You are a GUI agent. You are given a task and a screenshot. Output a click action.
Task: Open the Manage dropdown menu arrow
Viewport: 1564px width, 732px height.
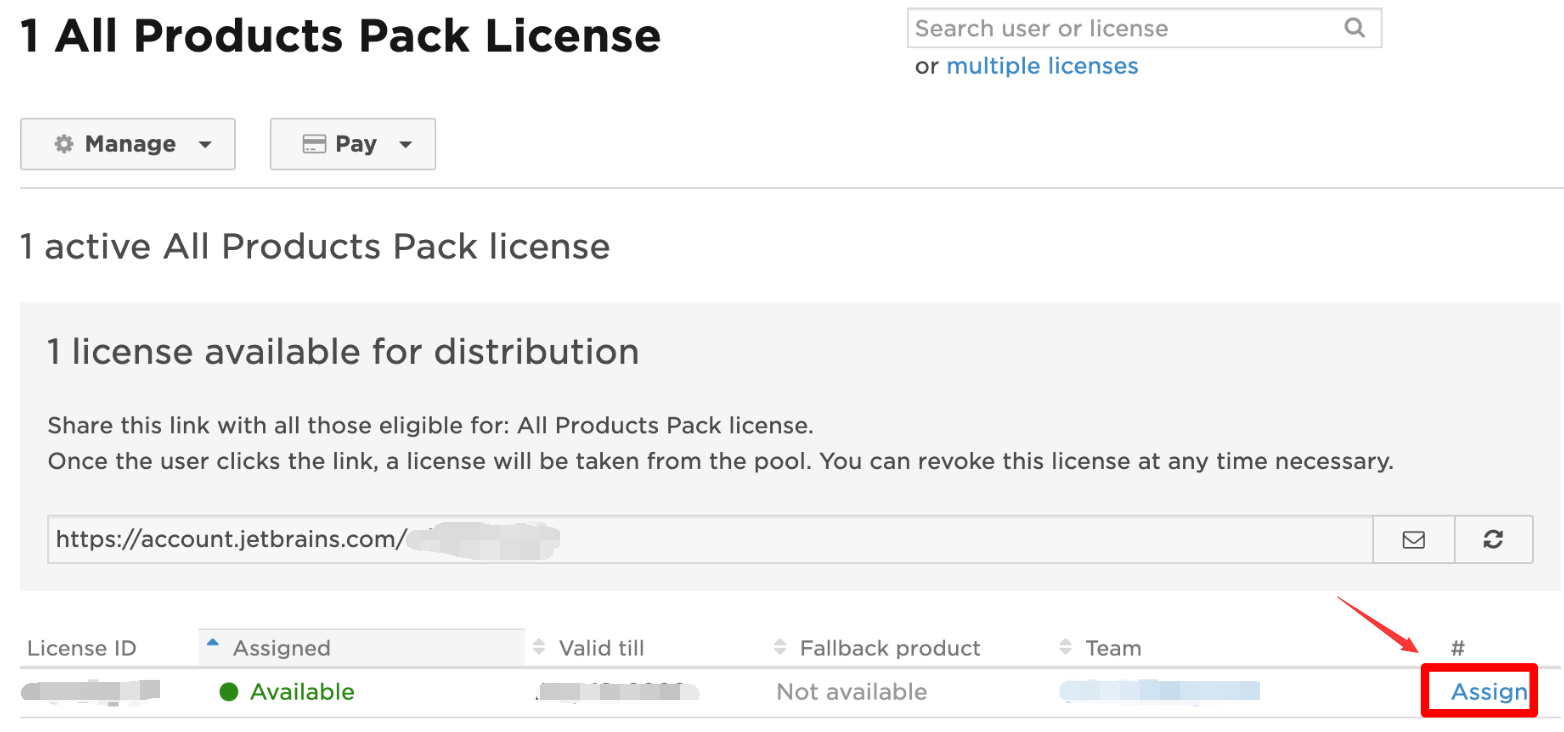click(205, 145)
